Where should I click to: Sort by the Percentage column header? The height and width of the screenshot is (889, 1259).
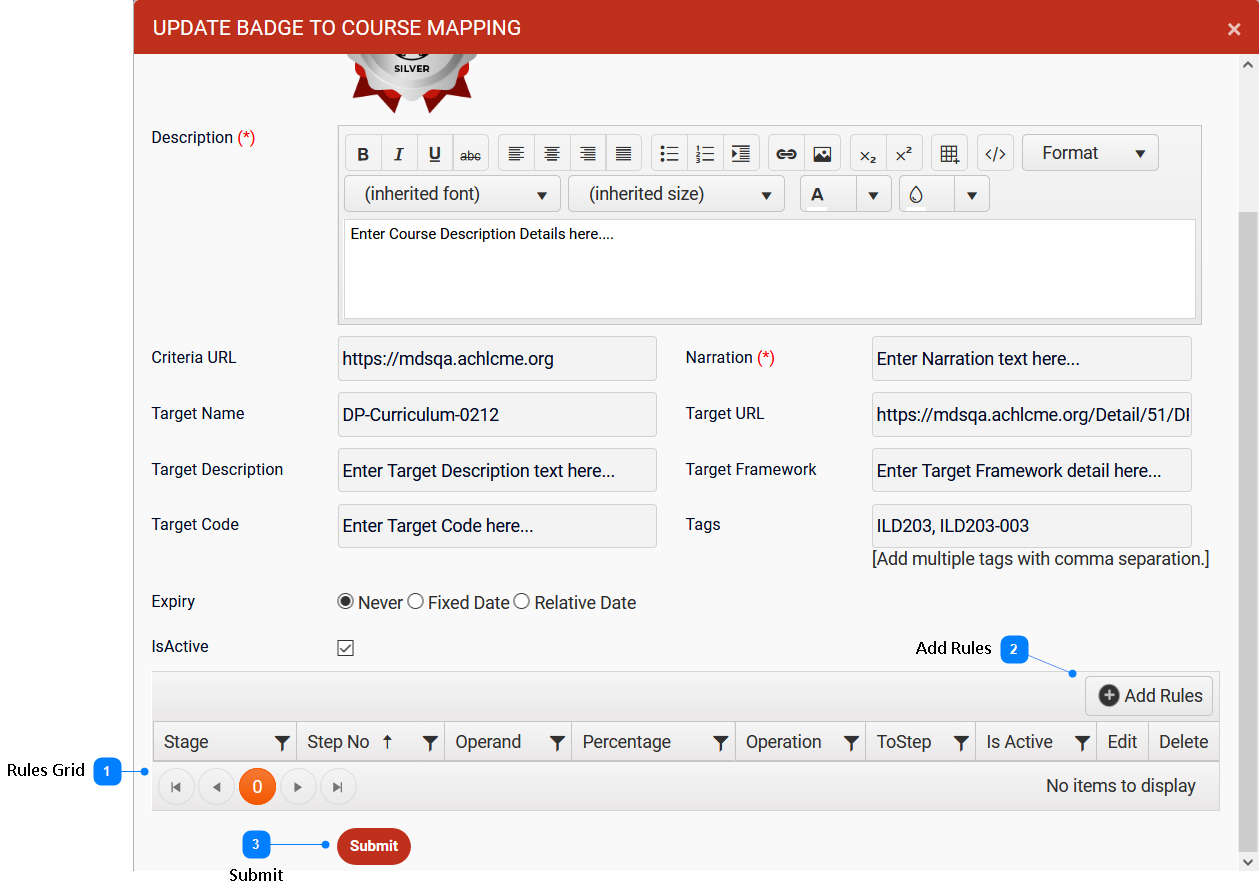(x=627, y=742)
